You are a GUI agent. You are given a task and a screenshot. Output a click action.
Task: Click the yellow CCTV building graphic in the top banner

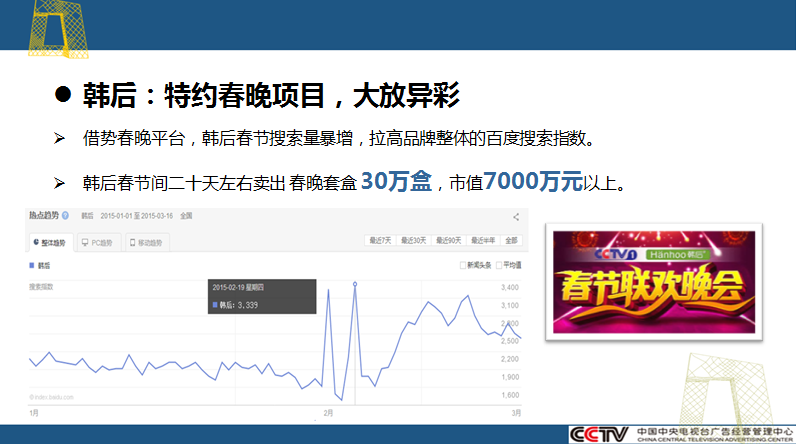click(57, 29)
